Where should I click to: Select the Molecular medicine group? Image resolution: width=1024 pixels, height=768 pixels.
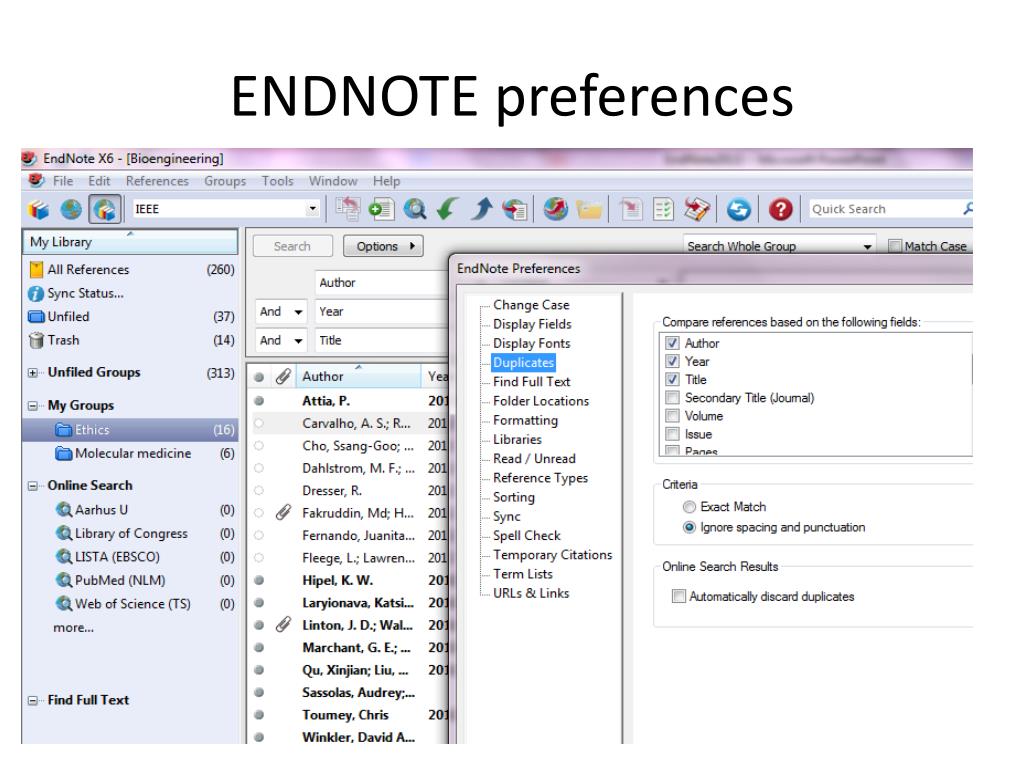pos(133,453)
